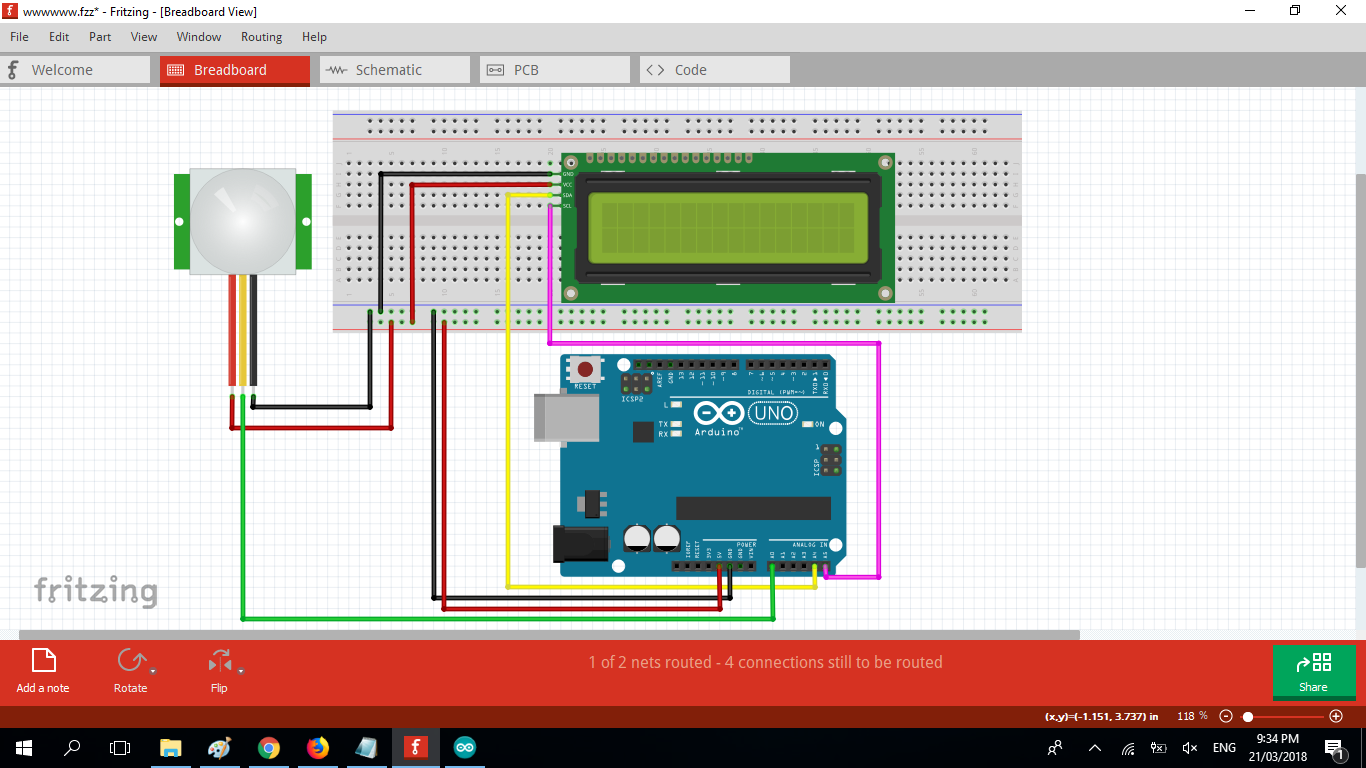
Task: Click the muted volume tray icon
Action: tap(1190, 747)
